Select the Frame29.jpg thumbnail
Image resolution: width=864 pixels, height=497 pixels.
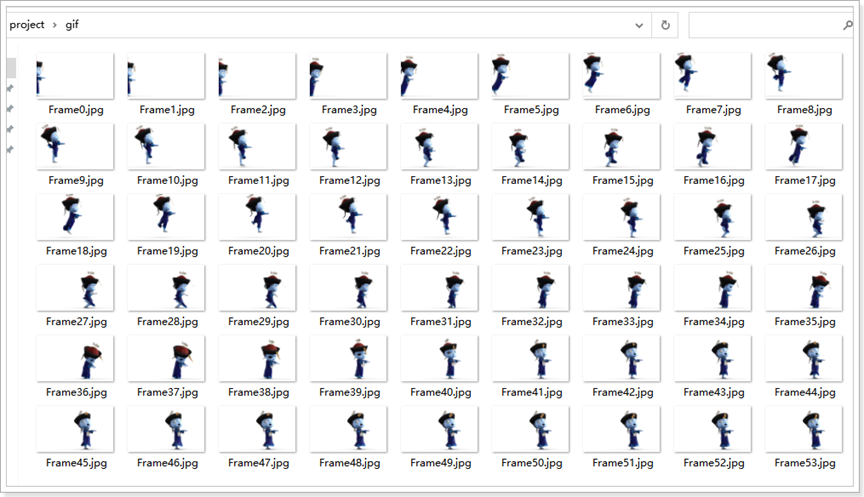(x=257, y=288)
